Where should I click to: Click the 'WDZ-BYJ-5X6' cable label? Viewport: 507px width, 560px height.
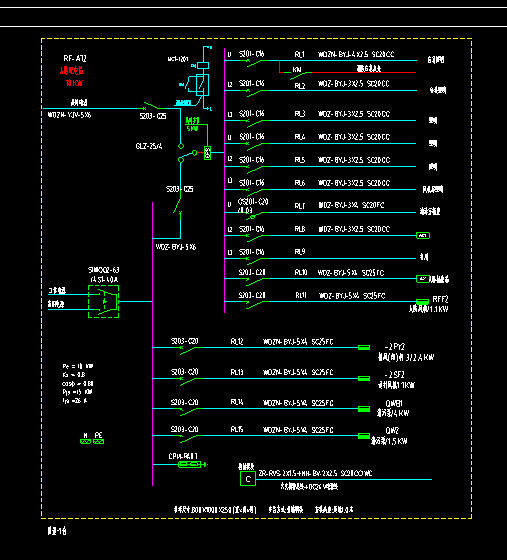click(176, 247)
